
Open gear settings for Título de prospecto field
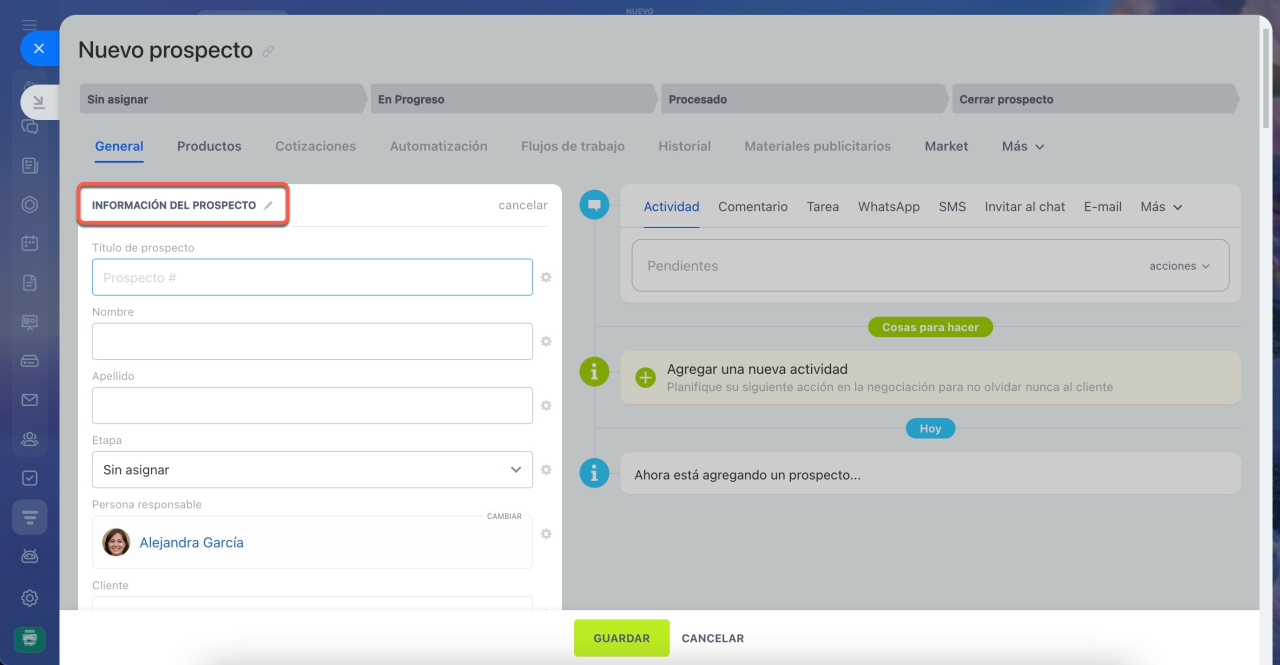pyautogui.click(x=546, y=277)
